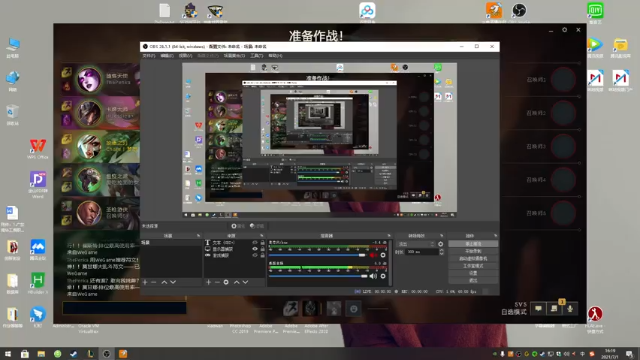This screenshot has height=360, width=640.
Task: Open the Fade transition dropdown
Action: click(x=416, y=244)
